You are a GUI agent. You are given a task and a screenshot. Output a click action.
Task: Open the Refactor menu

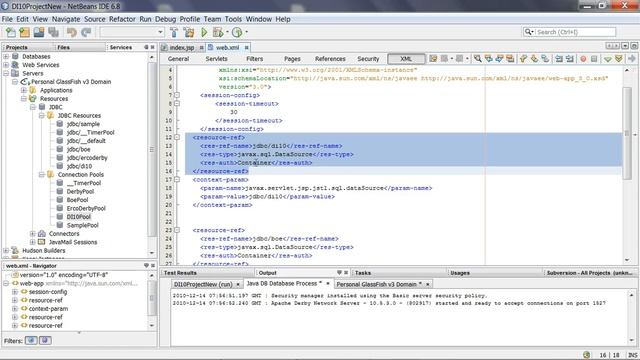[122, 19]
